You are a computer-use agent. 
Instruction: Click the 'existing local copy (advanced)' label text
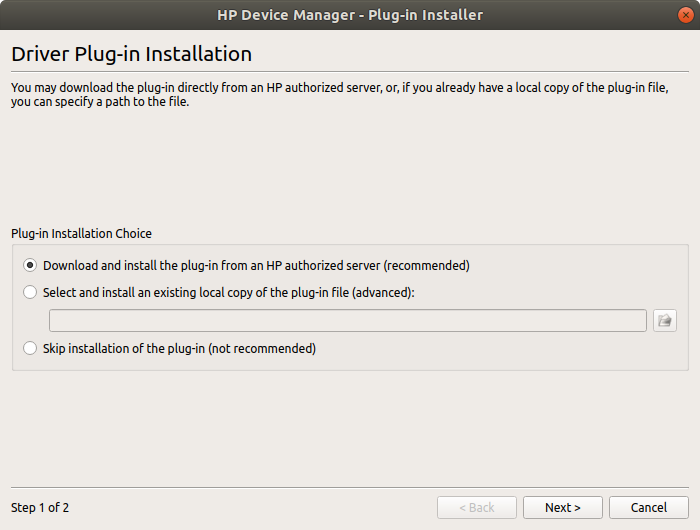coord(228,292)
